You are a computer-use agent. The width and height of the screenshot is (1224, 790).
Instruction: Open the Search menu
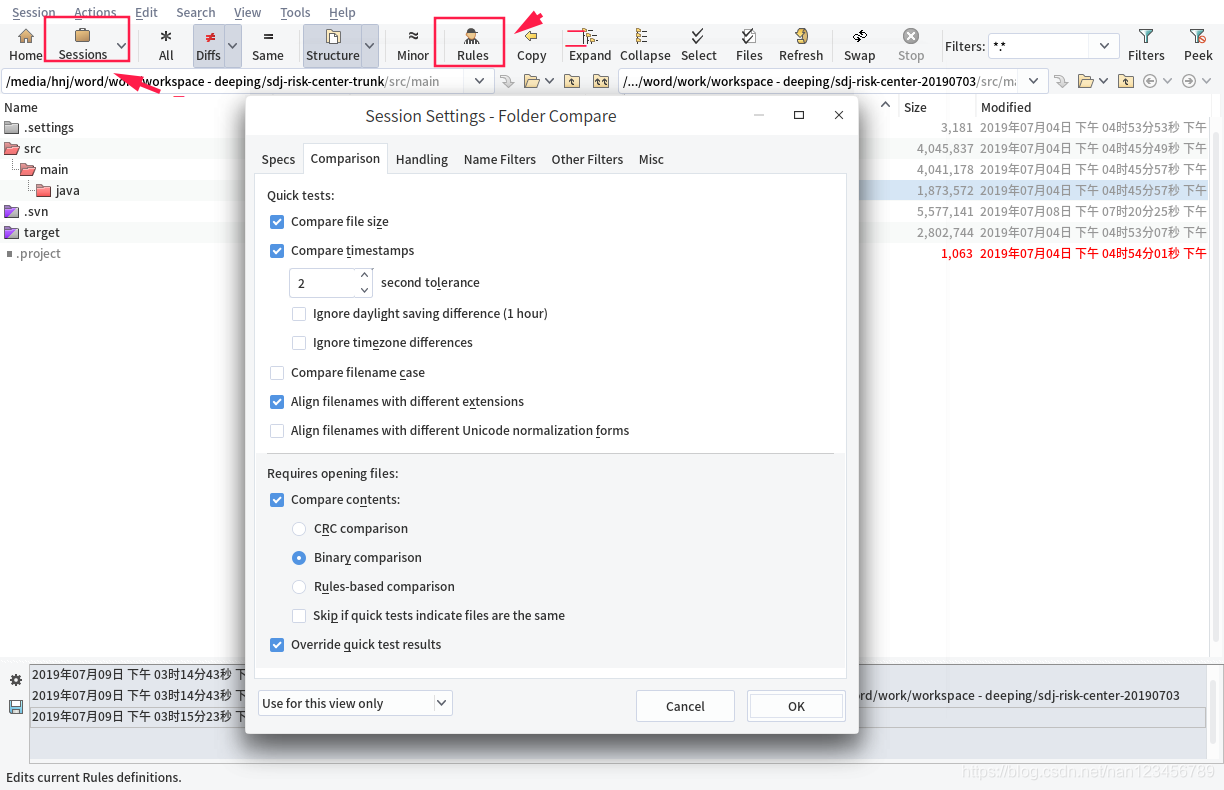(x=196, y=12)
